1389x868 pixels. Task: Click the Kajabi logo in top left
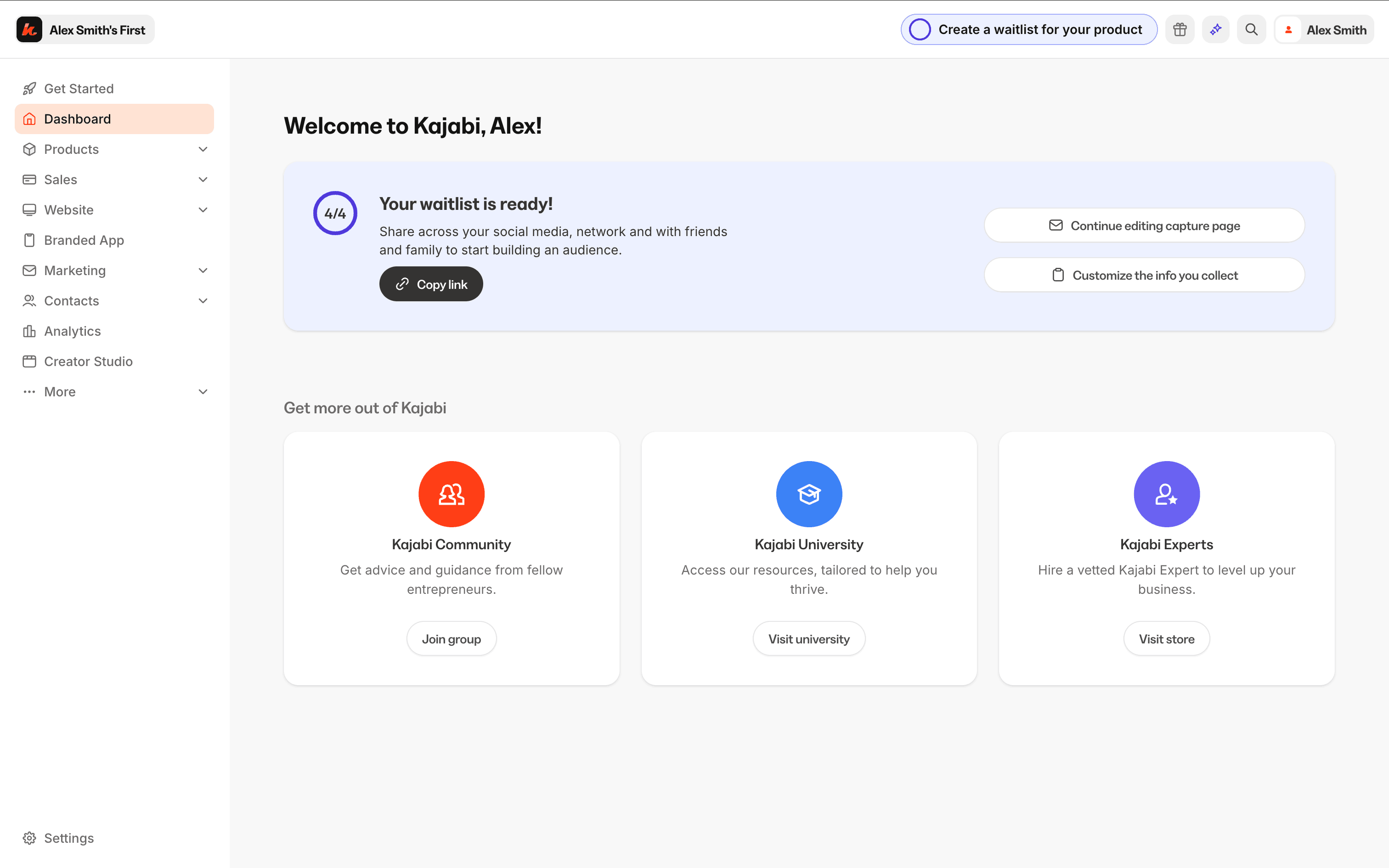click(29, 29)
